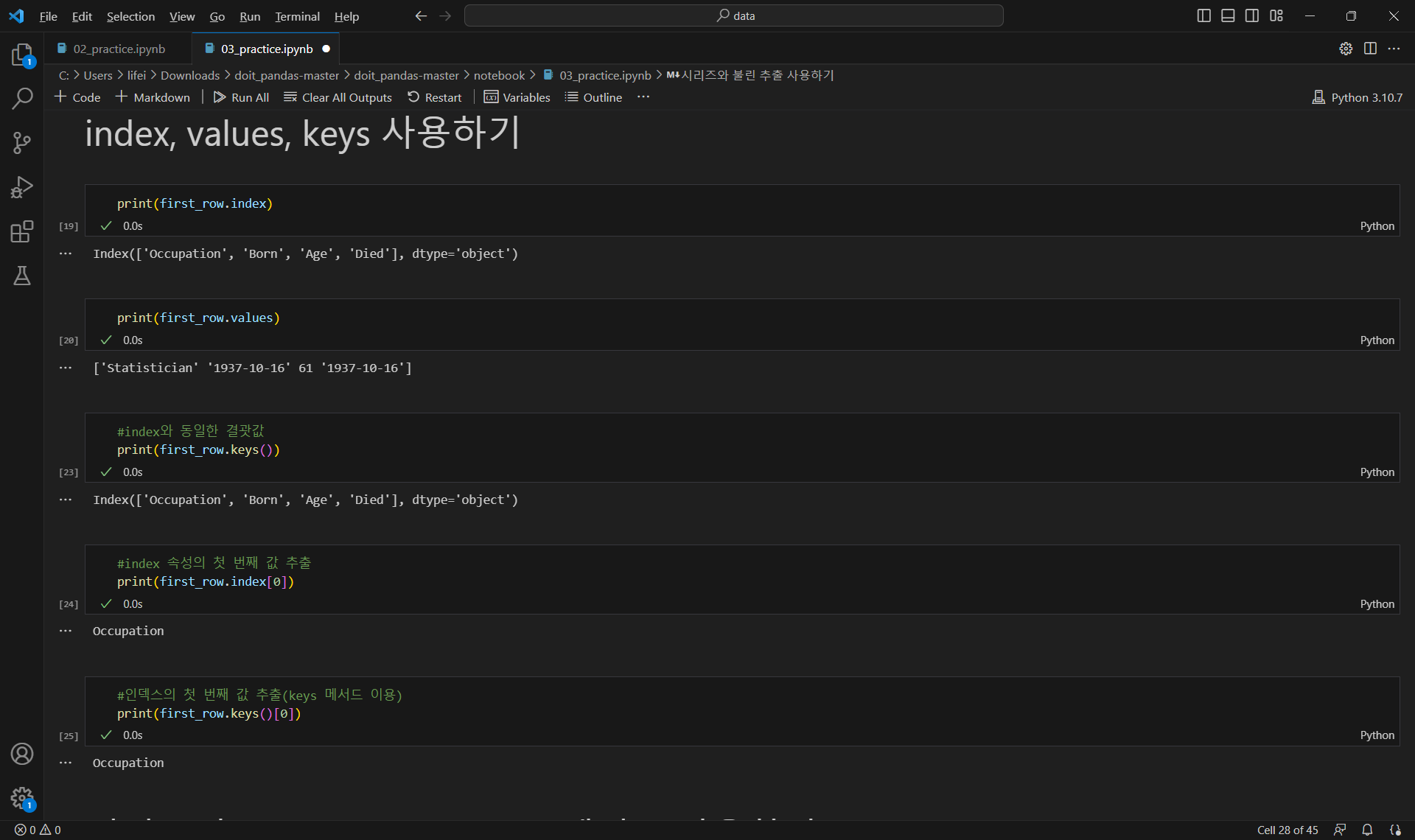Screen dimensions: 1415x840
Task: Switch to the 02_practice.ipynb tab
Action: pyautogui.click(x=119, y=49)
